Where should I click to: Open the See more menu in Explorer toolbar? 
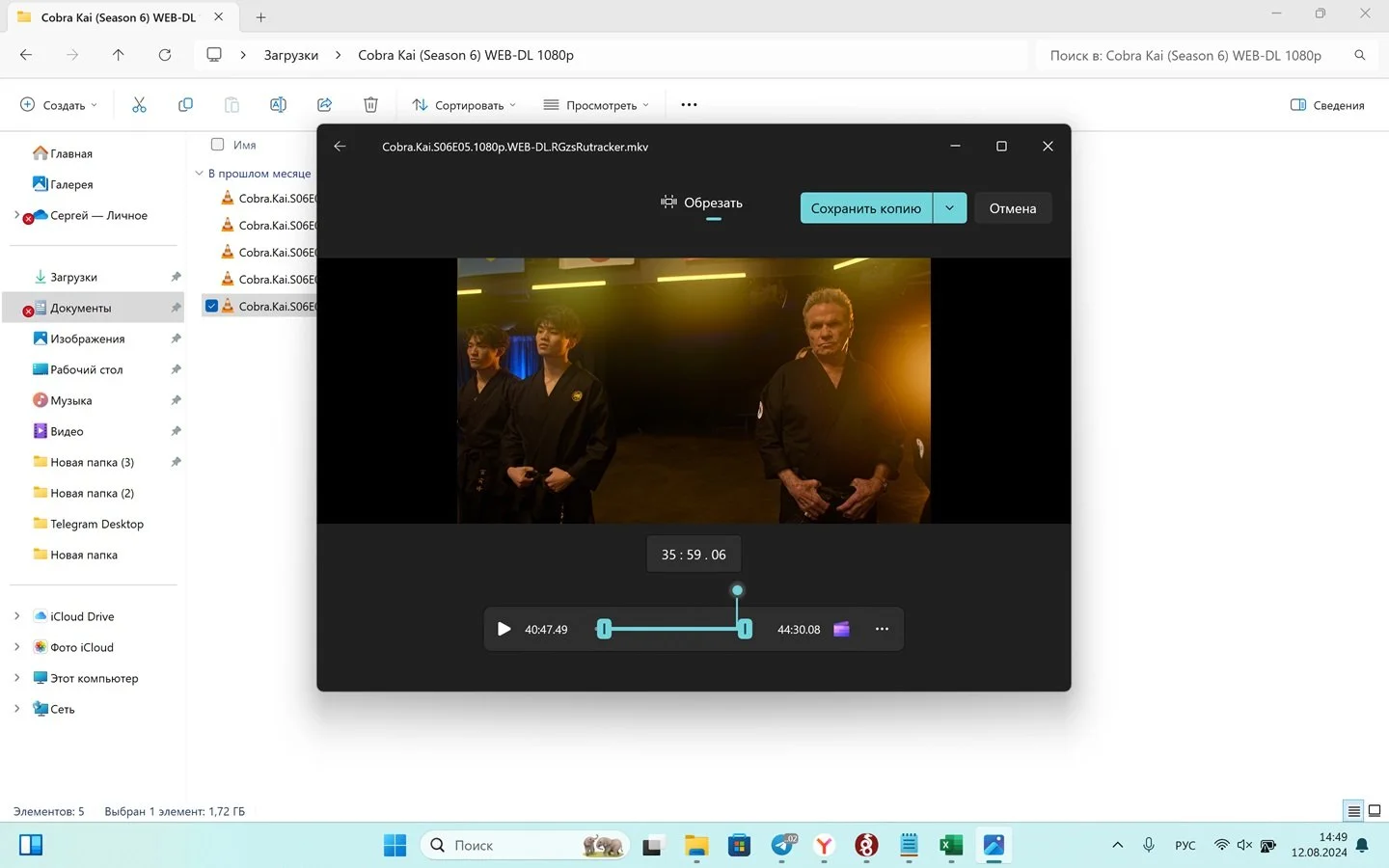point(689,105)
